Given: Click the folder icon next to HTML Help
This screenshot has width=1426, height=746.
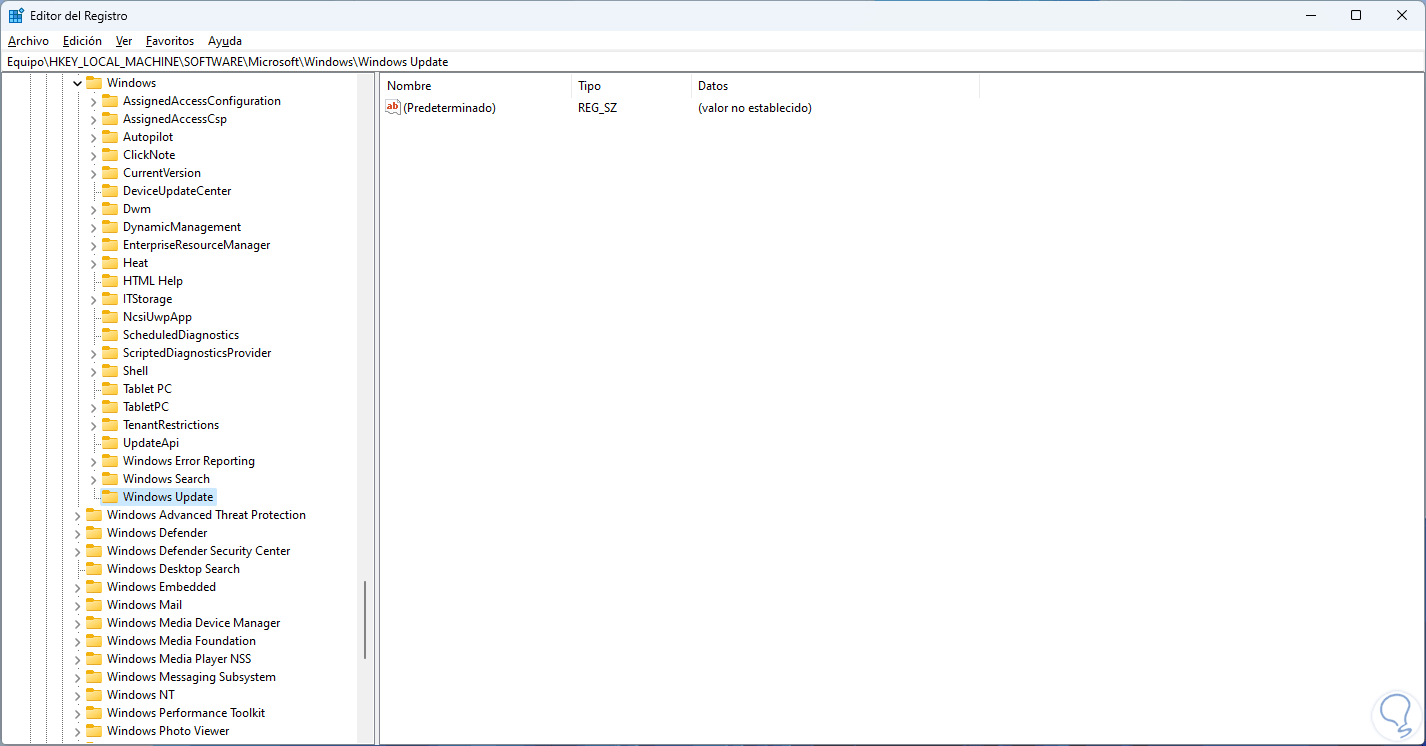Looking at the screenshot, I should coord(110,281).
